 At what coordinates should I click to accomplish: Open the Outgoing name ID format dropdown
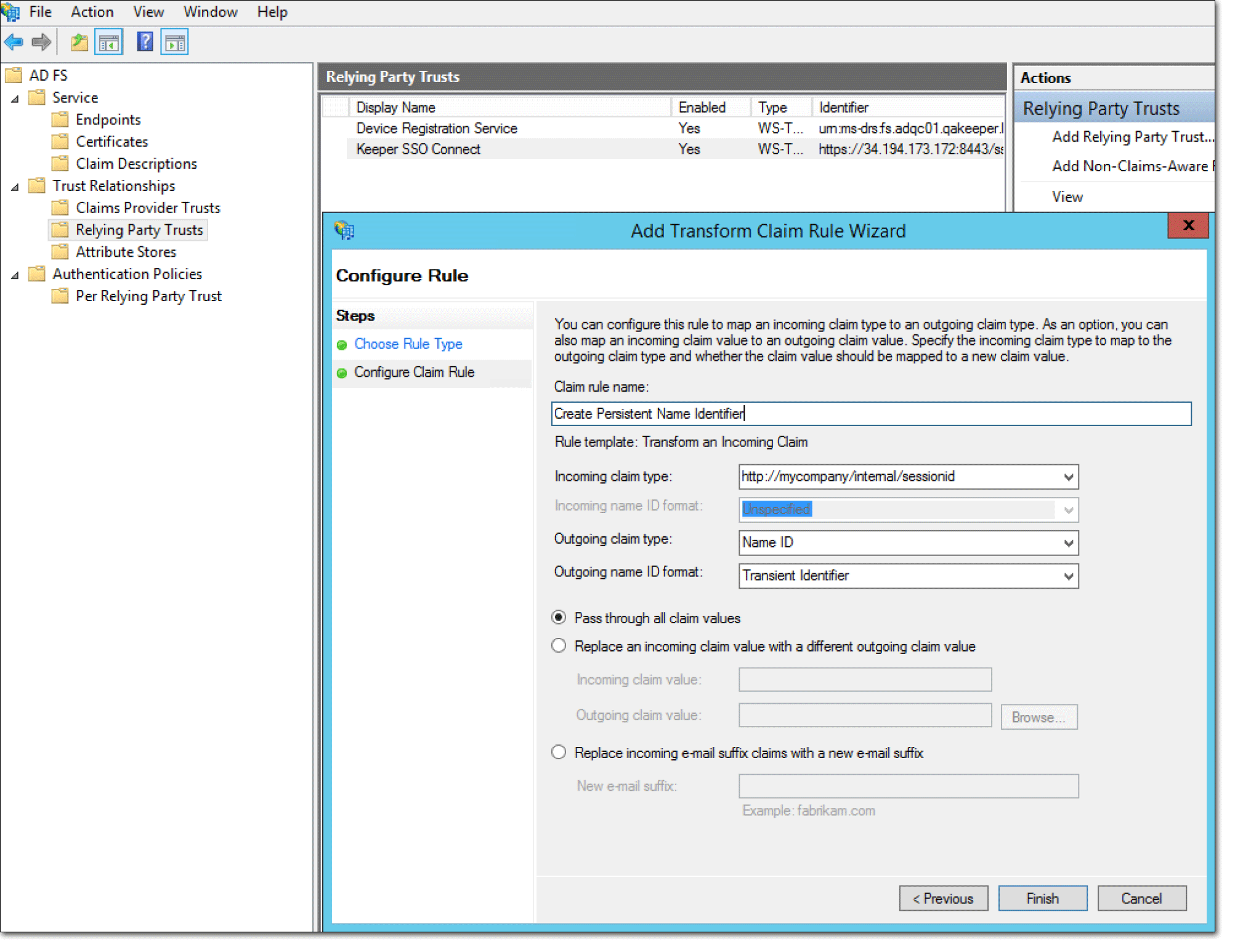click(x=1067, y=576)
